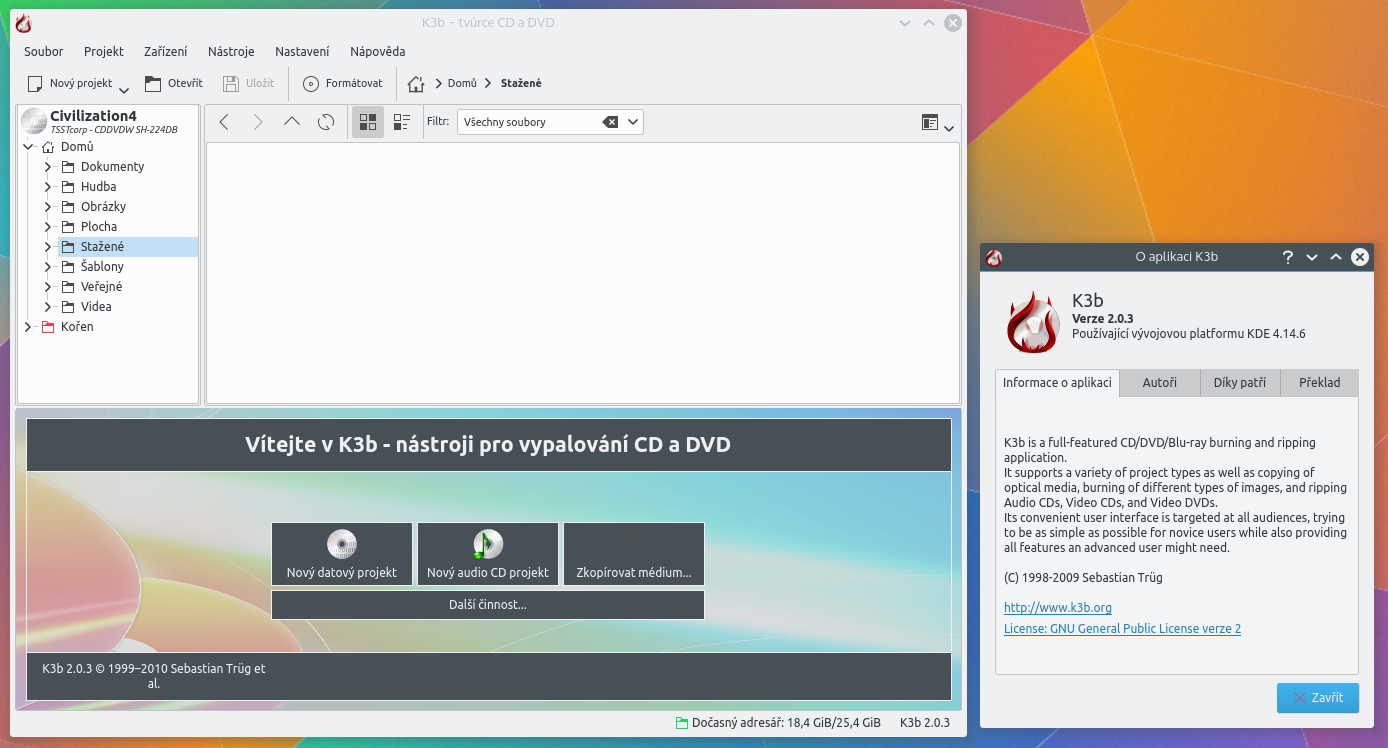
Task: Switch to detailed list view mode
Action: 402,122
